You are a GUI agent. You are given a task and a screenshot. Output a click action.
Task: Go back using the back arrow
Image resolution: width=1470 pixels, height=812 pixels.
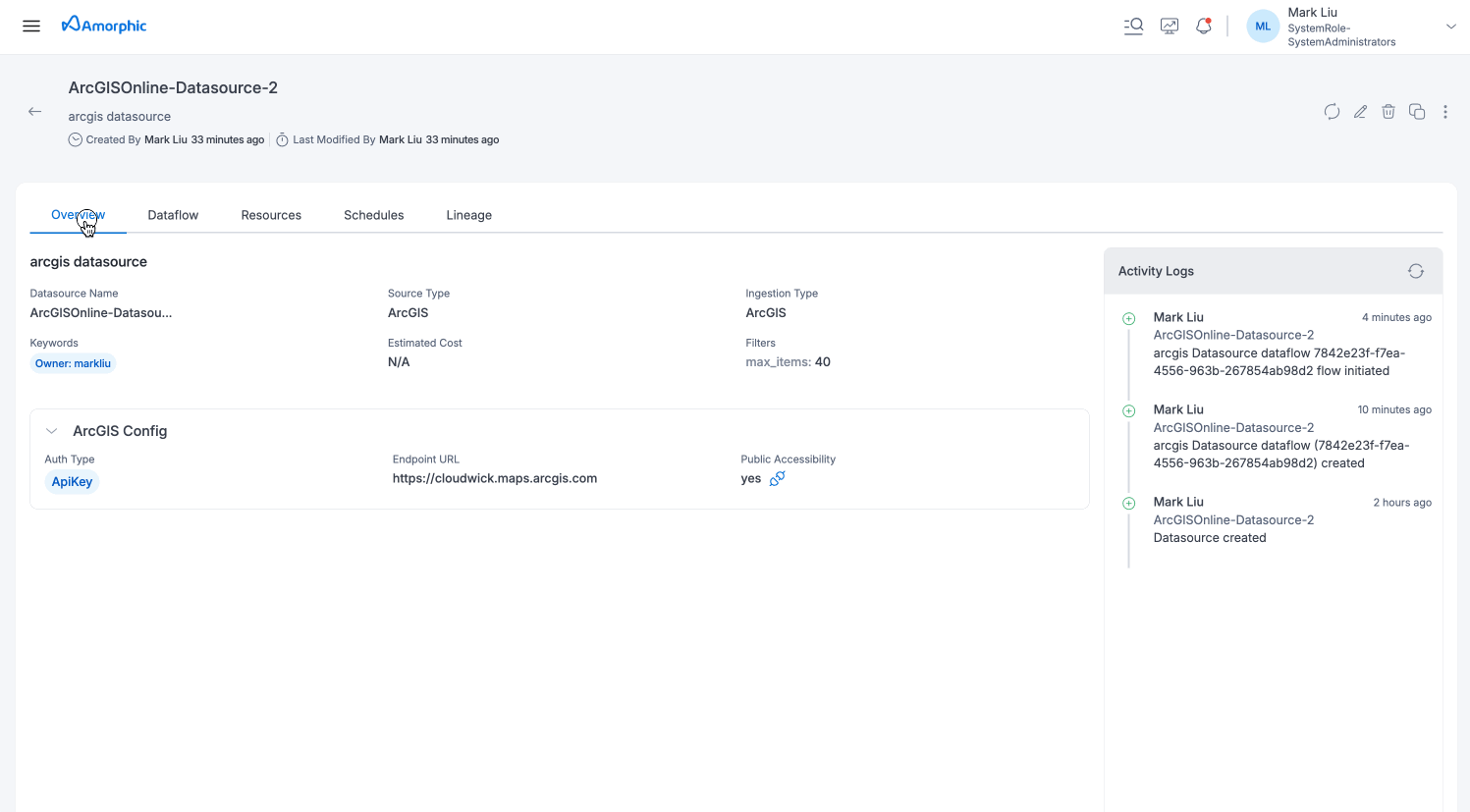click(34, 111)
